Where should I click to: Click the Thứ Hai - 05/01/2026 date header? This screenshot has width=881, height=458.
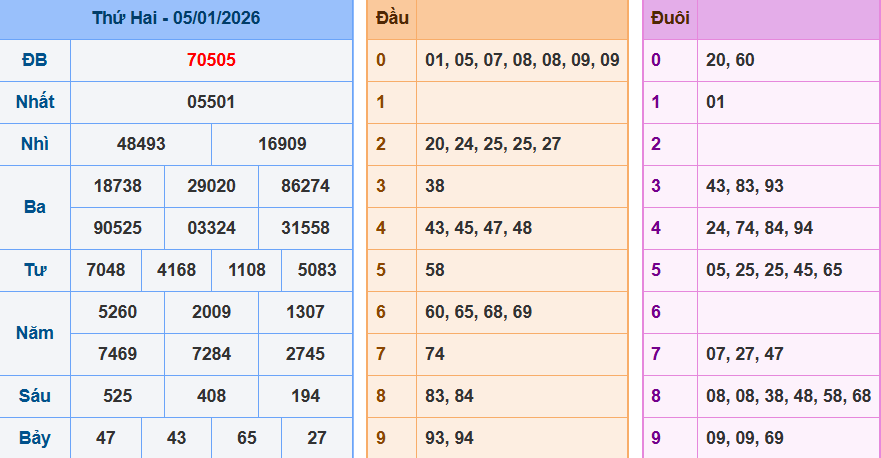(176, 18)
